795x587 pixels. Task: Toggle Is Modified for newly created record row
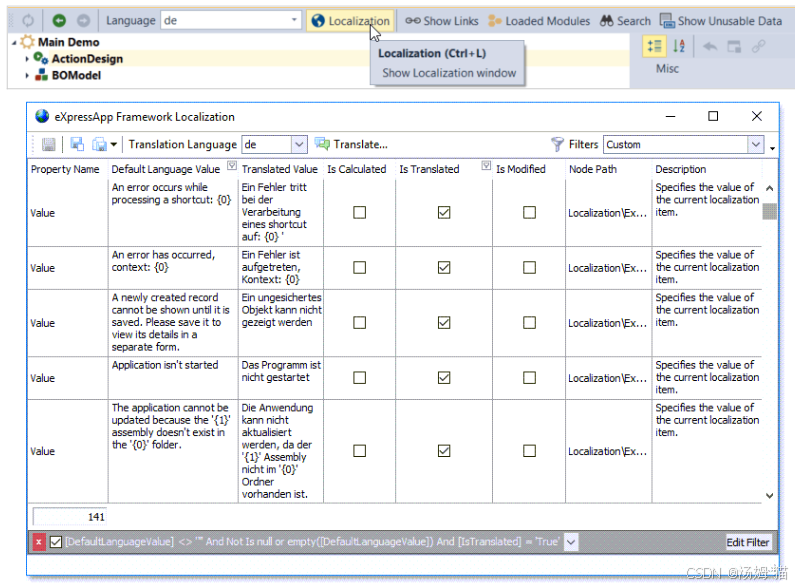(529, 323)
